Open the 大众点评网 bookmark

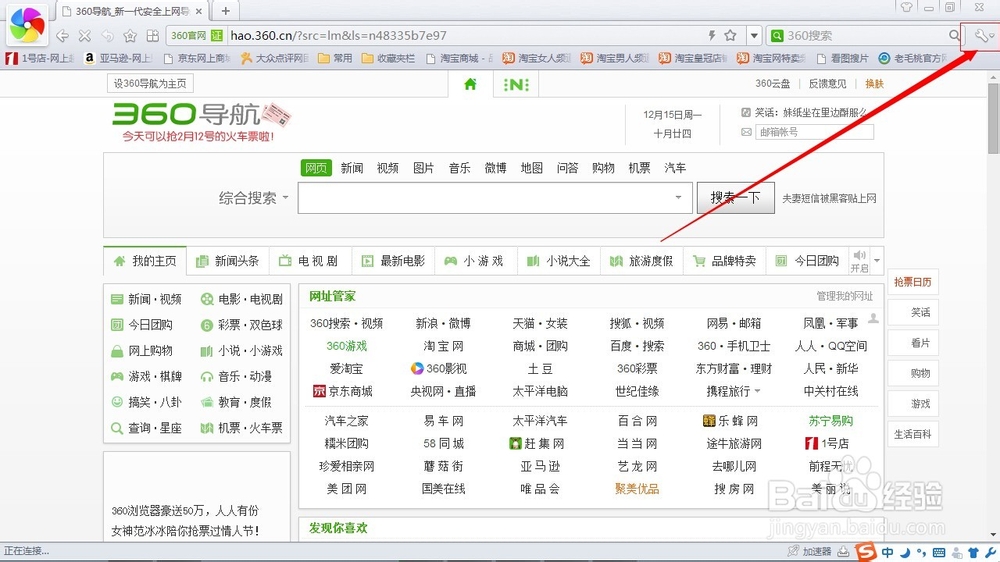pos(275,58)
